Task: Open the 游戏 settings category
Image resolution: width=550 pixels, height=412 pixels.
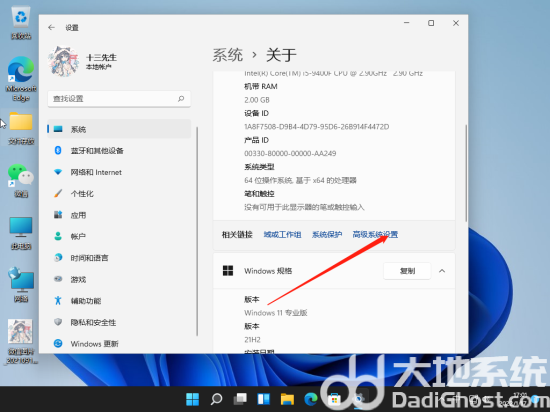Action: pos(119,279)
